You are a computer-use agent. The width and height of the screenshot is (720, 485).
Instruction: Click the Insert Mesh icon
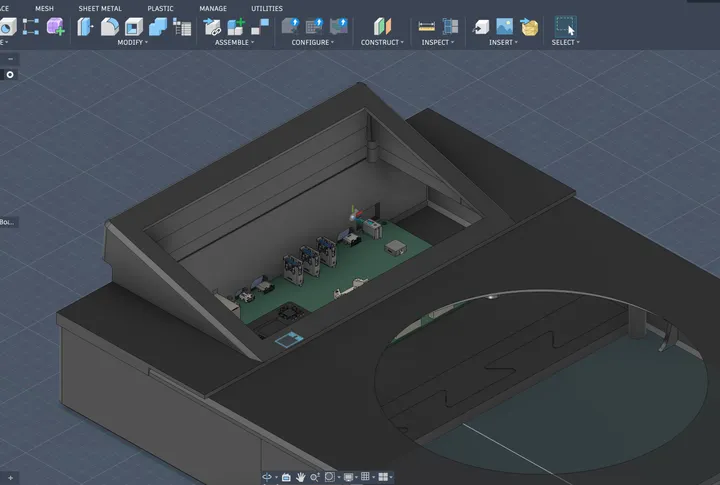(529, 27)
